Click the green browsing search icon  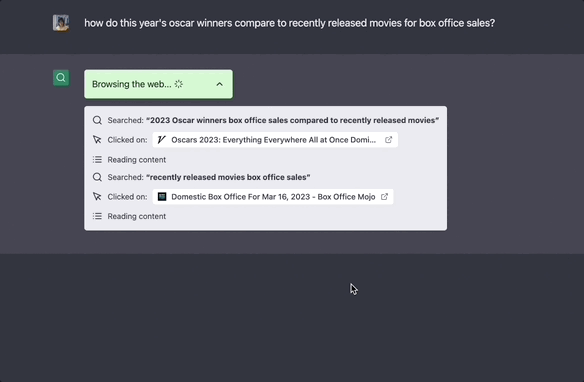click(61, 78)
